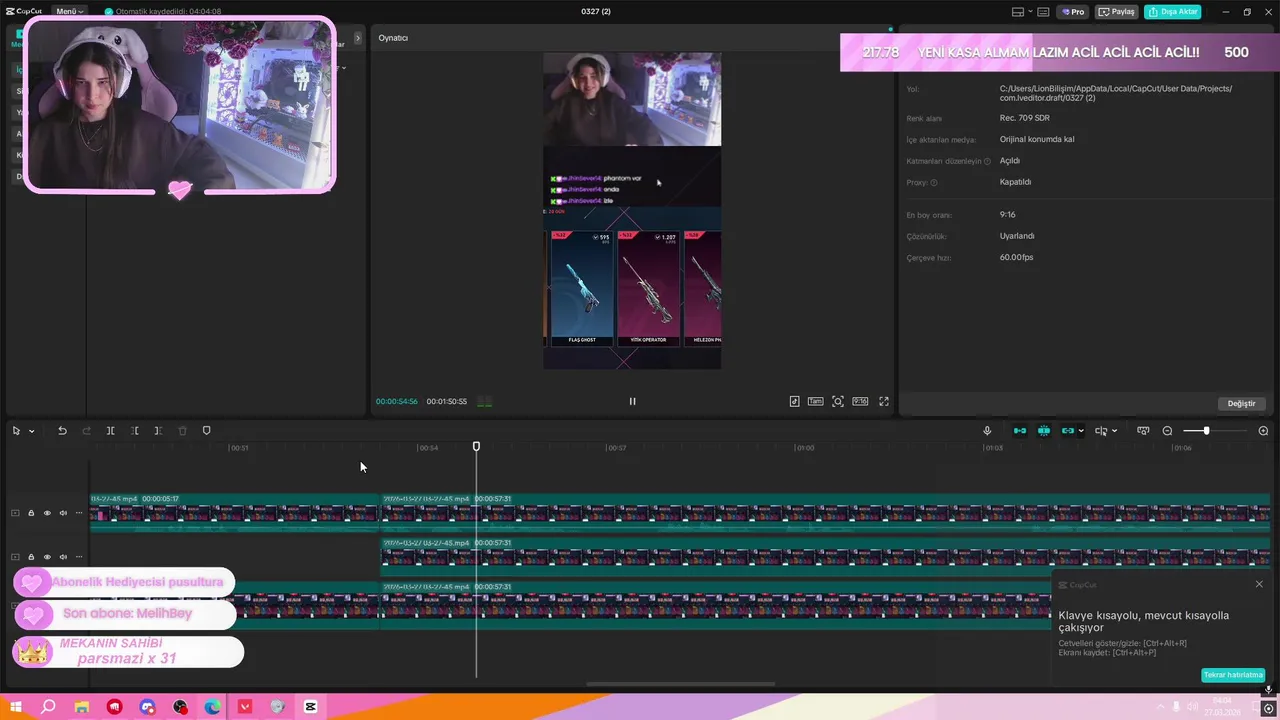This screenshot has height=720, width=1280.
Task: Open the CapCut icon in the taskbar
Action: [x=311, y=707]
